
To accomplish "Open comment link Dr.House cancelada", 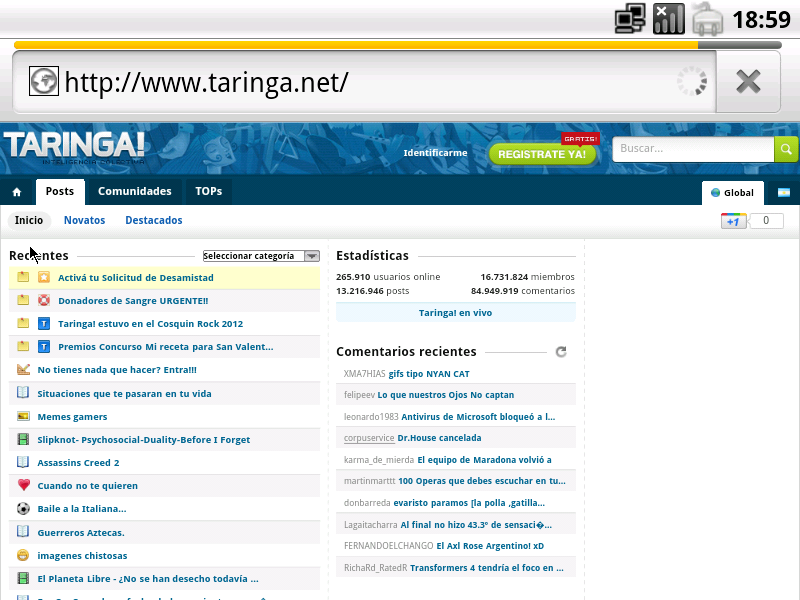I will tap(439, 438).
